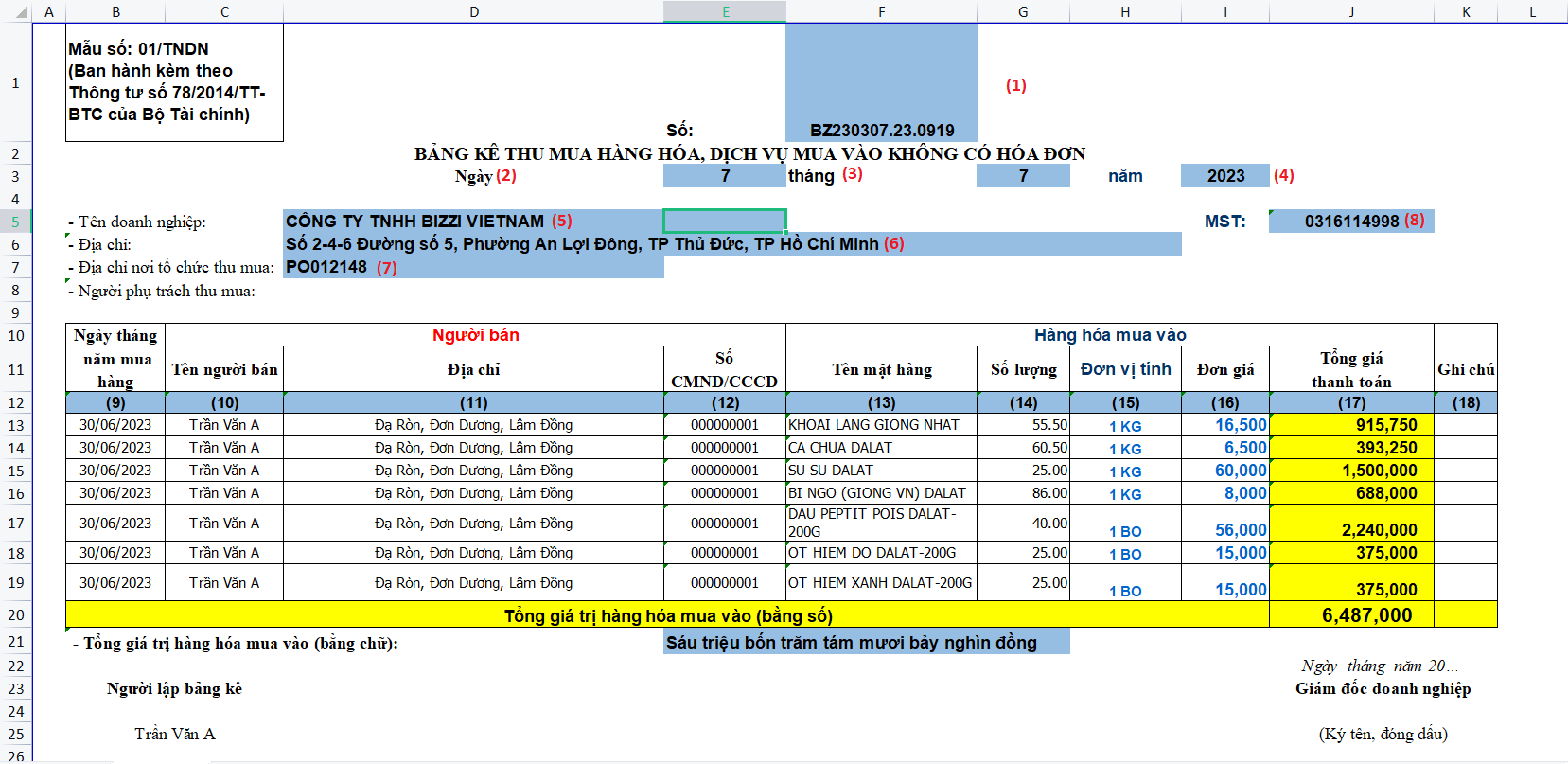Select the CA CHUA DALAT item cell
Image resolution: width=1568 pixels, height=764 pixels.
pyautogui.click(x=881, y=448)
